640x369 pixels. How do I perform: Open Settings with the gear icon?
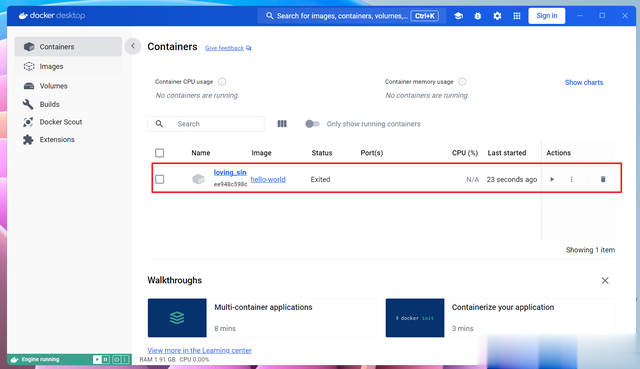pyautogui.click(x=497, y=16)
